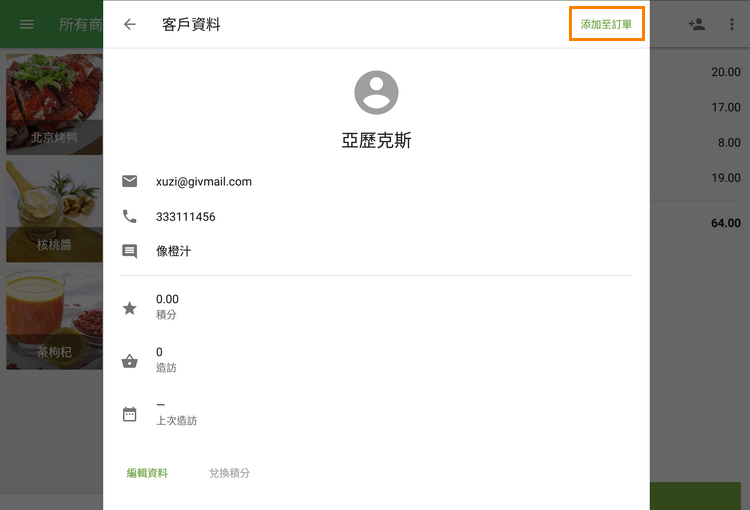750x510 pixels.
Task: Select the 茶枸杞 product thumbnail
Action: click(54, 319)
